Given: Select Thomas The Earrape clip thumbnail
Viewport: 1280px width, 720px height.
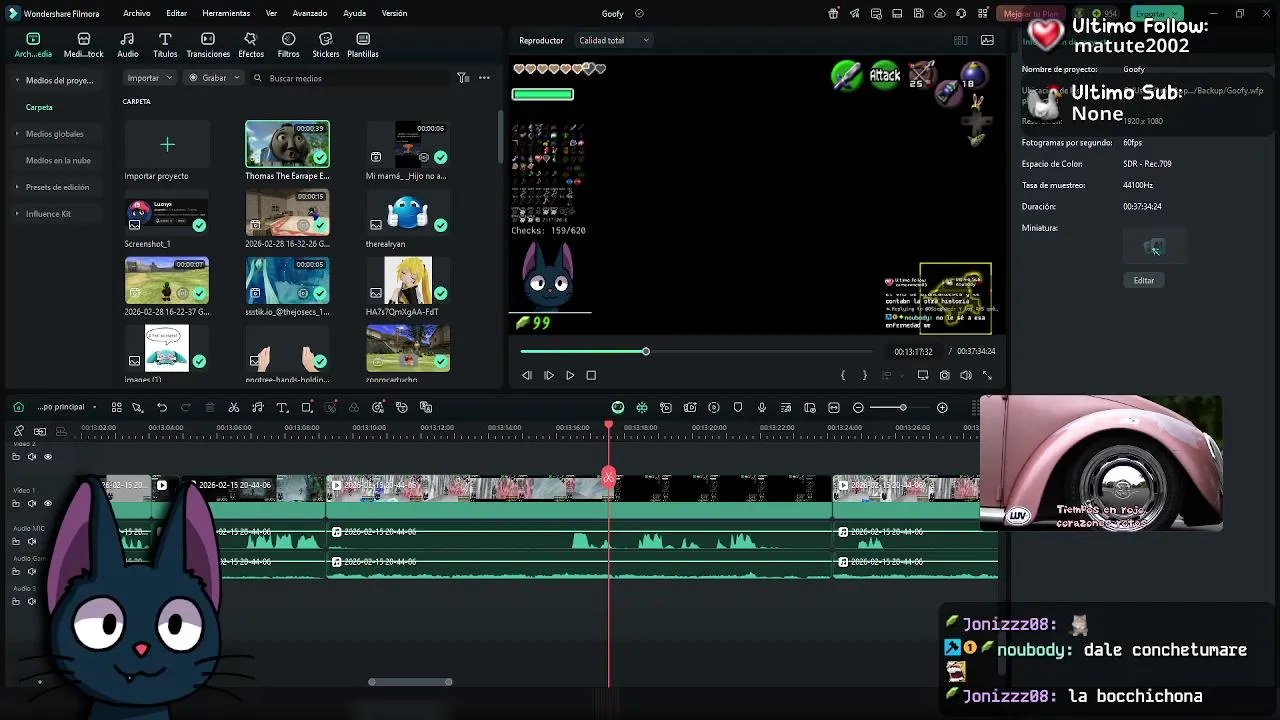Looking at the screenshot, I should click(287, 144).
